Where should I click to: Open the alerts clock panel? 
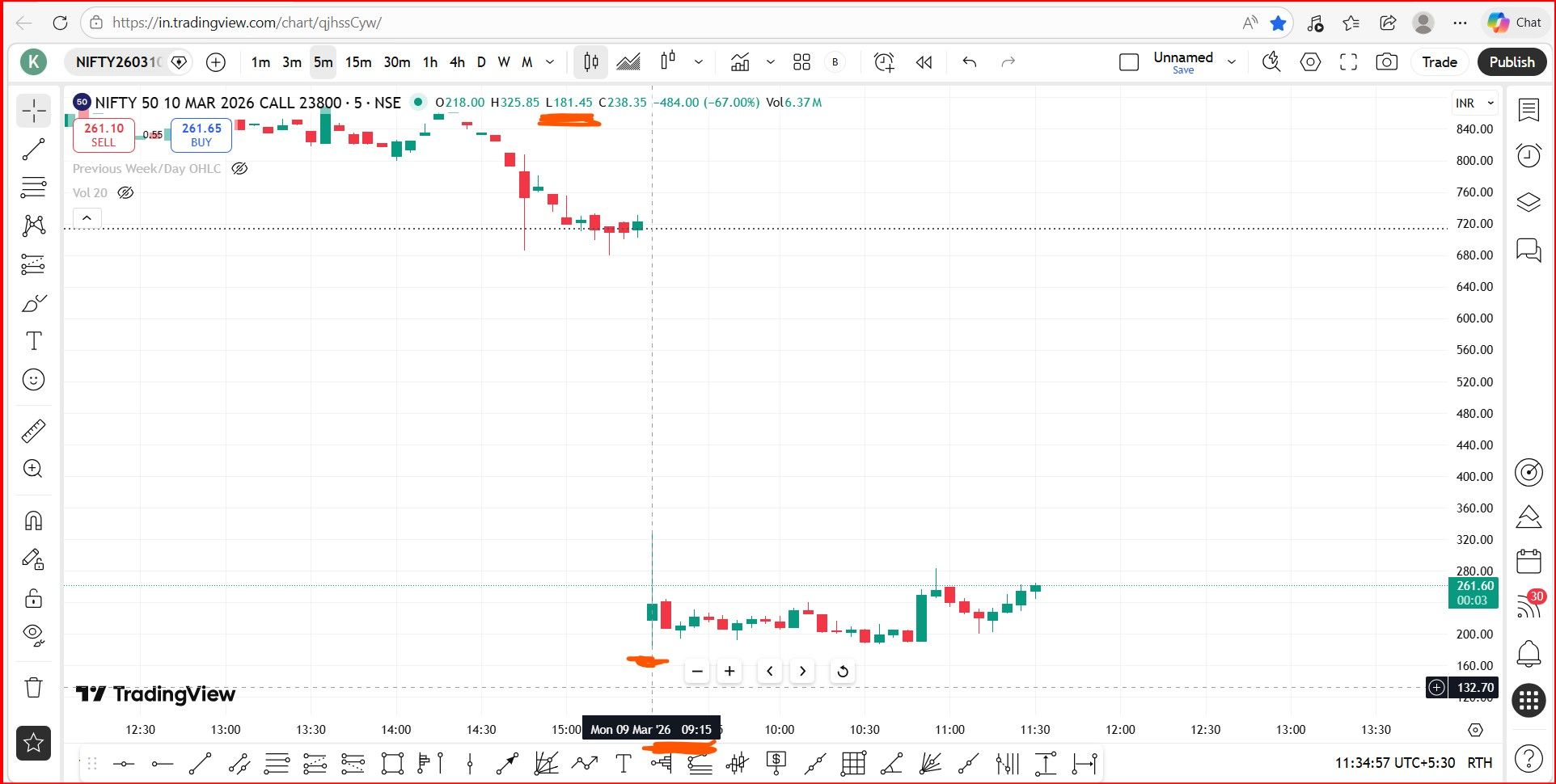[1529, 155]
